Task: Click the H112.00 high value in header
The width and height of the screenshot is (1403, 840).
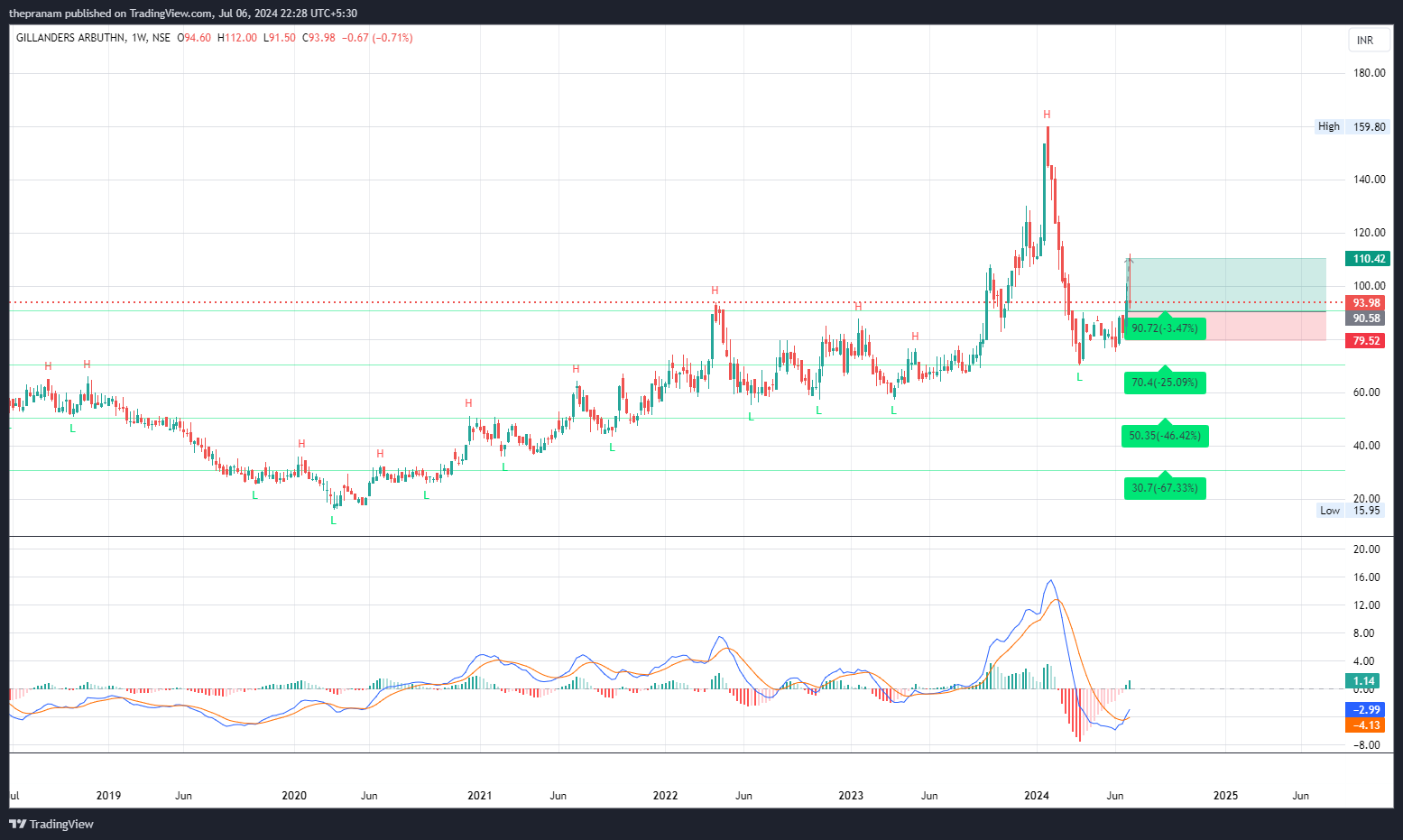Action: [x=237, y=38]
